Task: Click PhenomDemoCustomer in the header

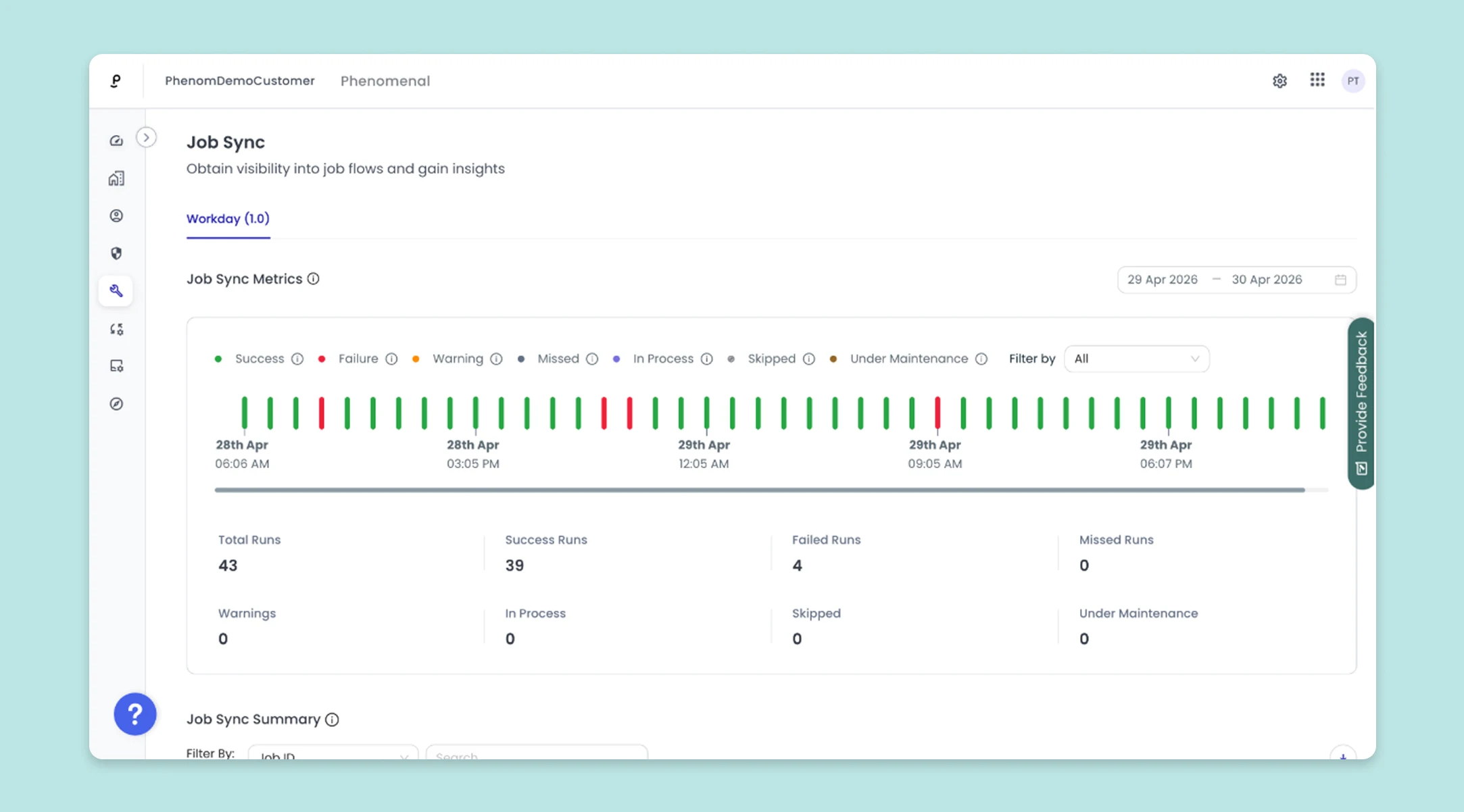Action: tap(240, 81)
